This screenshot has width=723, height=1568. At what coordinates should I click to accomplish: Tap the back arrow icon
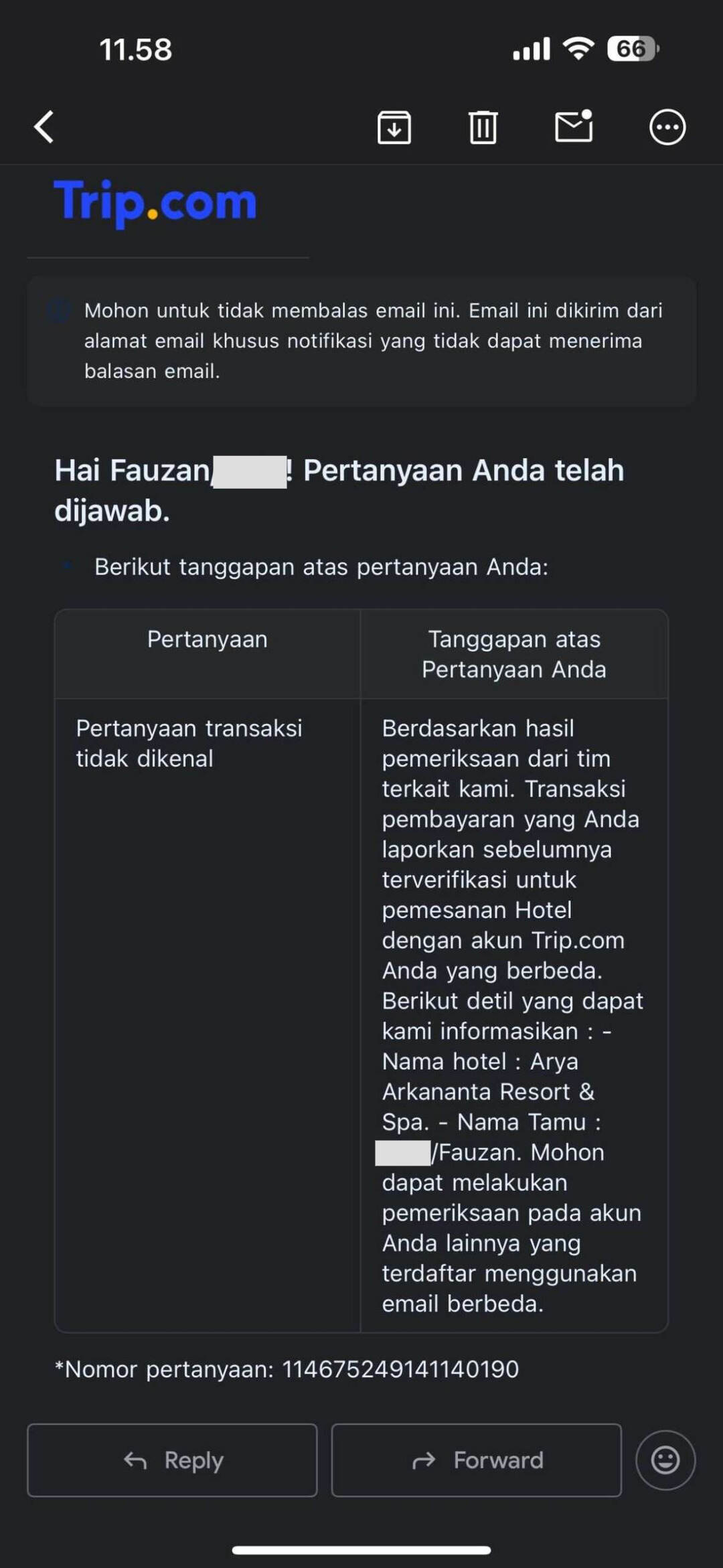44,127
